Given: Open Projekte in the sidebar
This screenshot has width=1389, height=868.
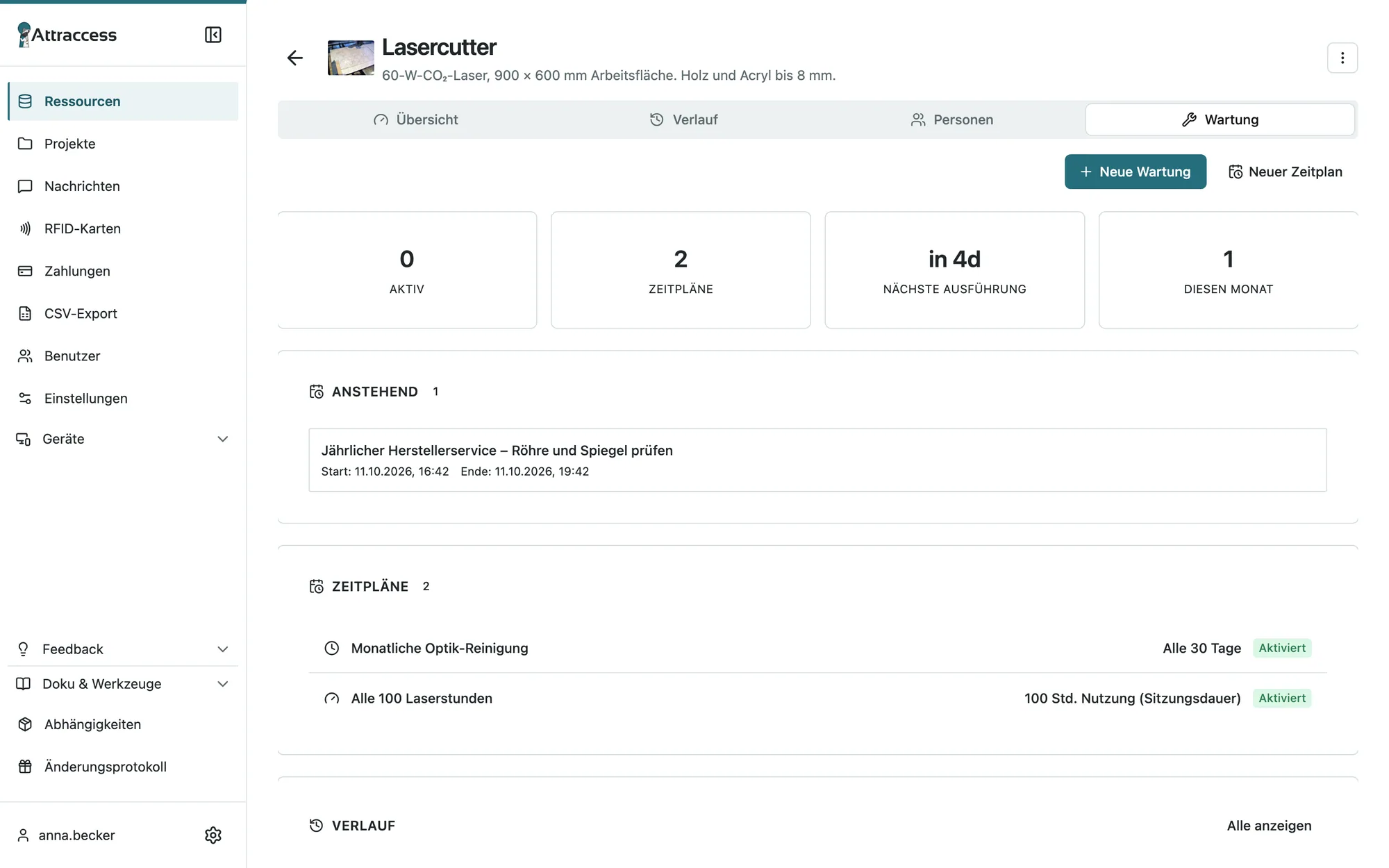Looking at the screenshot, I should (123, 144).
